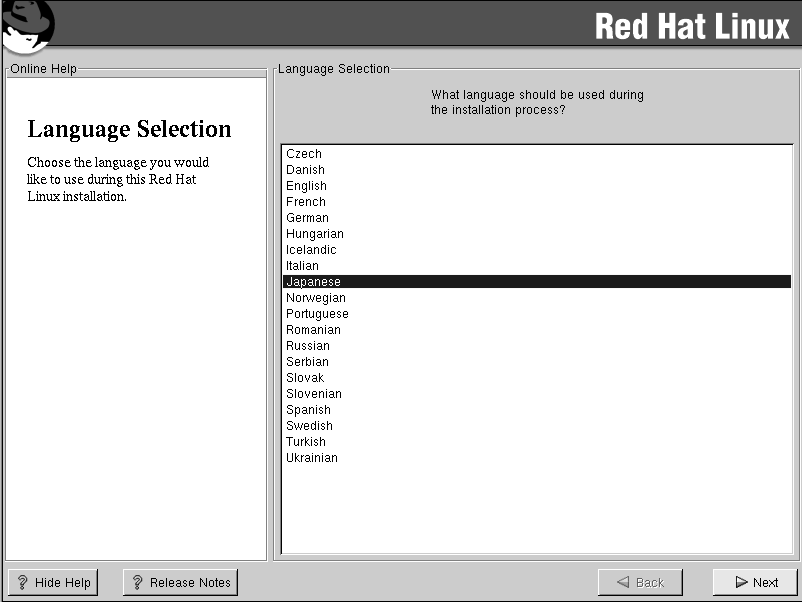Select Norwegian as installation language
Viewport: 802px width, 602px height.
click(316, 298)
